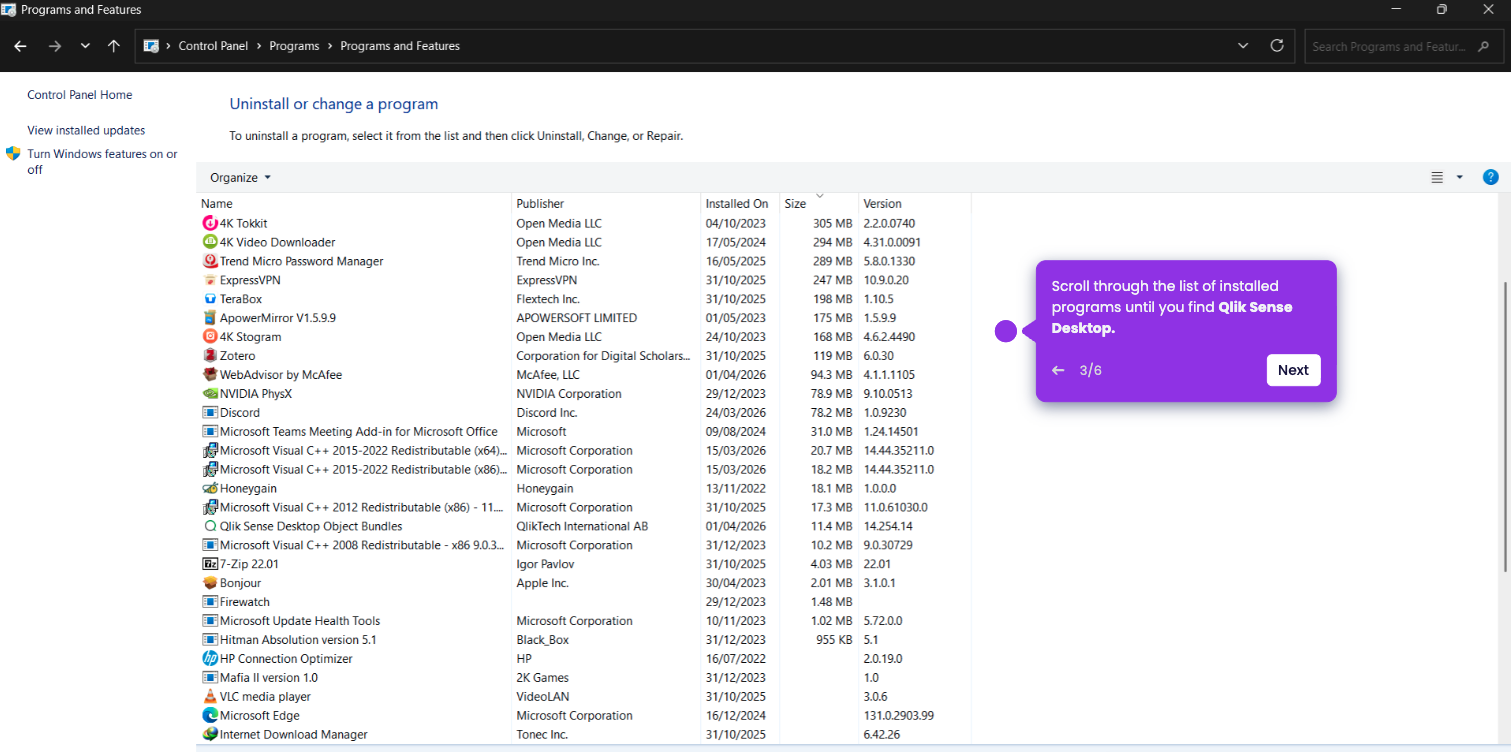
Task: Refresh the Programs and Features view
Action: 1276,46
